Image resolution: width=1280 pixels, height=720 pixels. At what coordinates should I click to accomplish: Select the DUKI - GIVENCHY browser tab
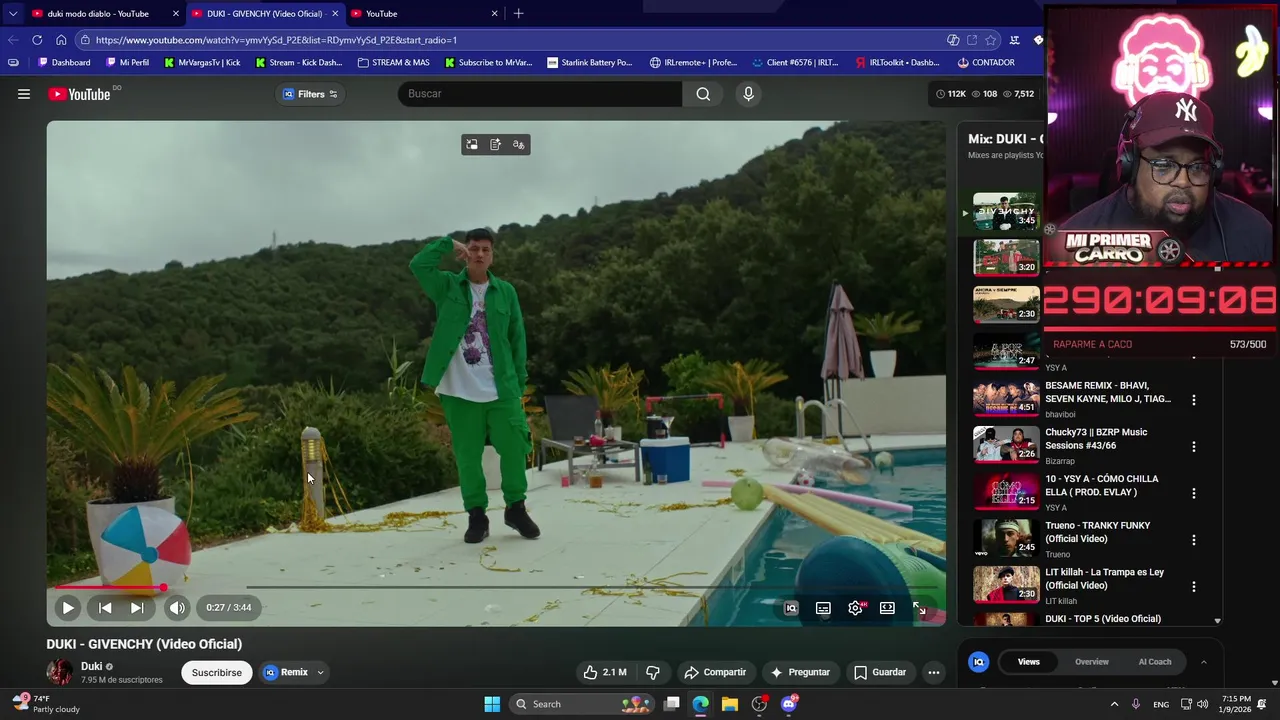click(x=265, y=13)
